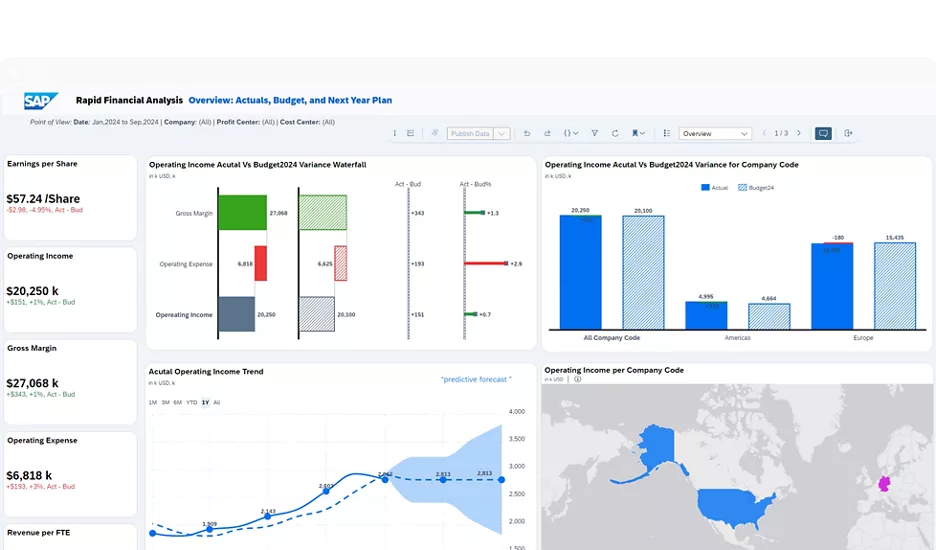Click the undo arrow in the toolbar

[x=527, y=133]
